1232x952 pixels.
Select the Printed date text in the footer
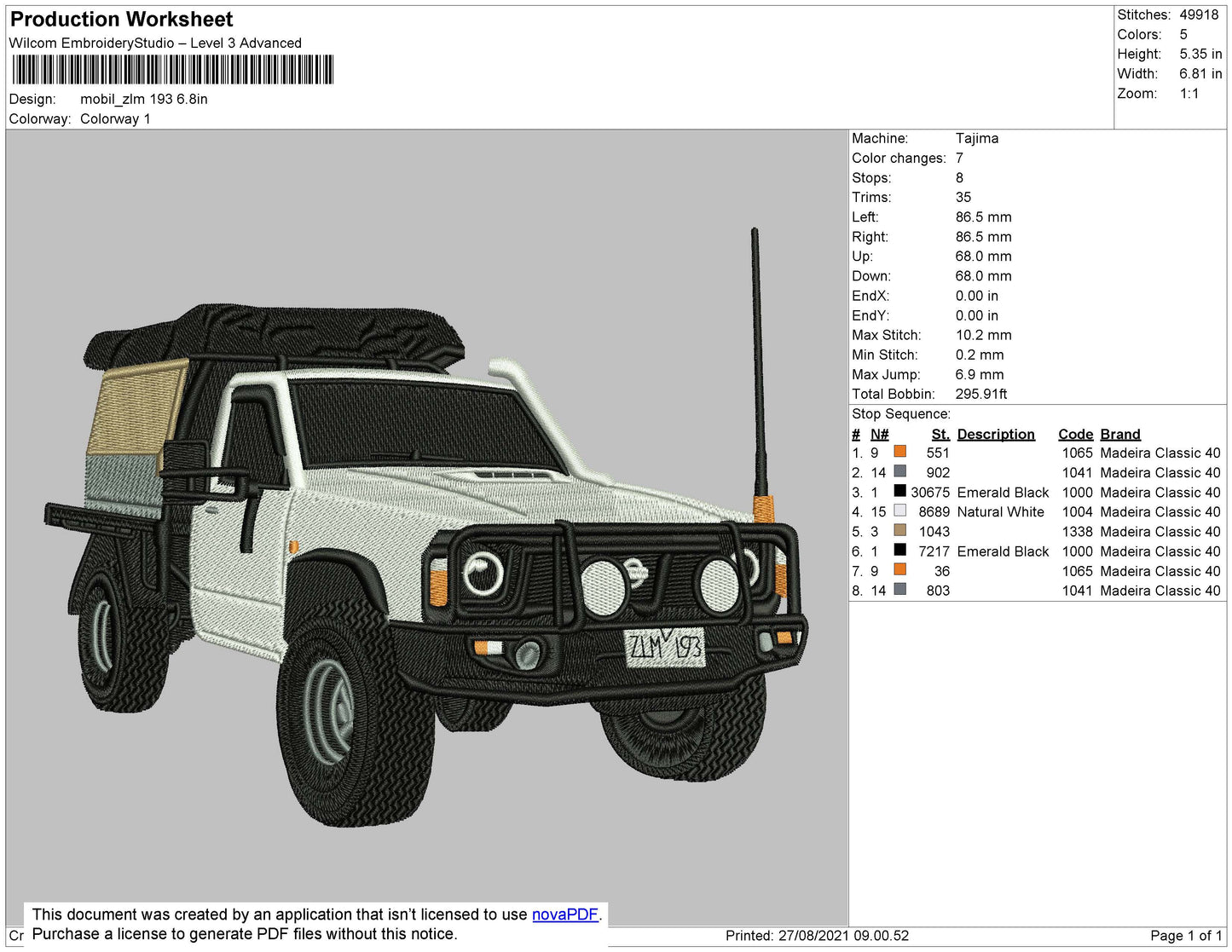[817, 936]
